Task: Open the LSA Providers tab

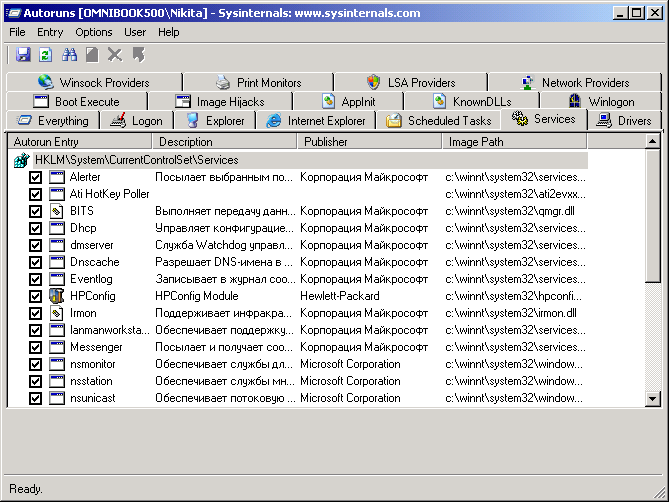Action: tap(411, 82)
